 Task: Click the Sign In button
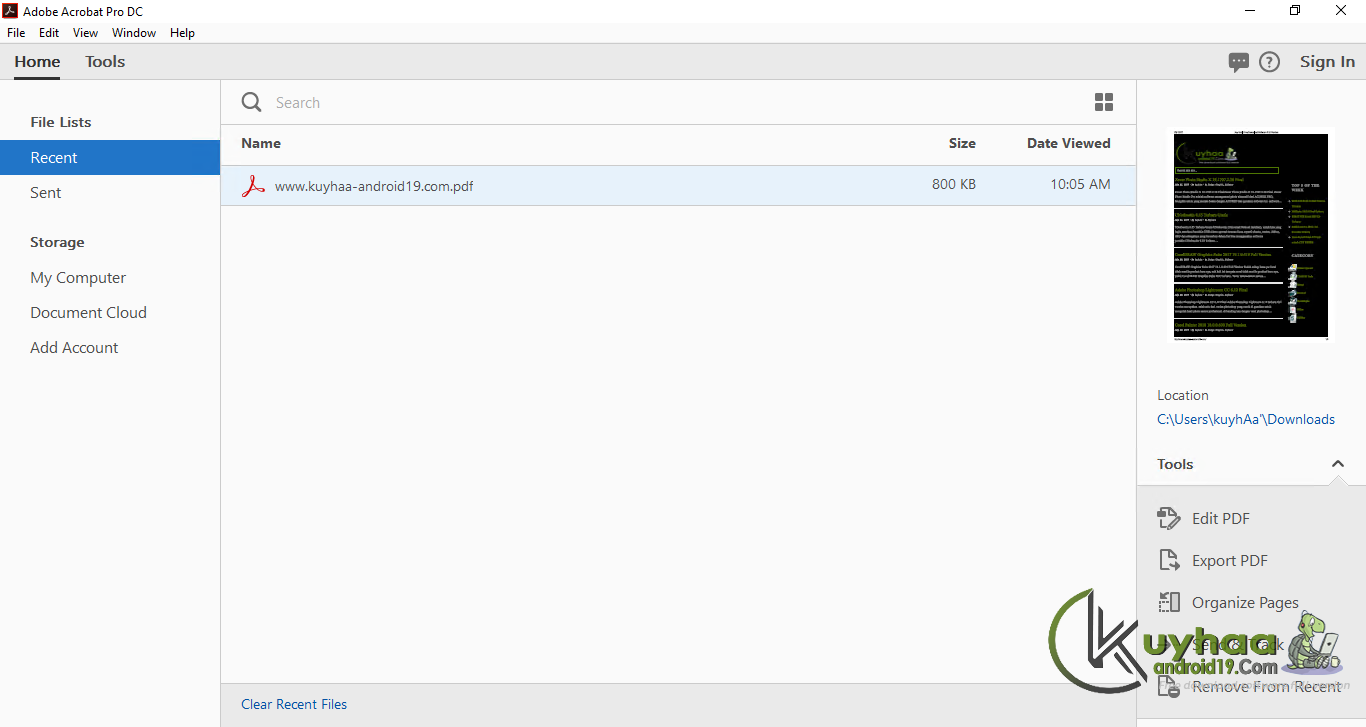(1327, 62)
